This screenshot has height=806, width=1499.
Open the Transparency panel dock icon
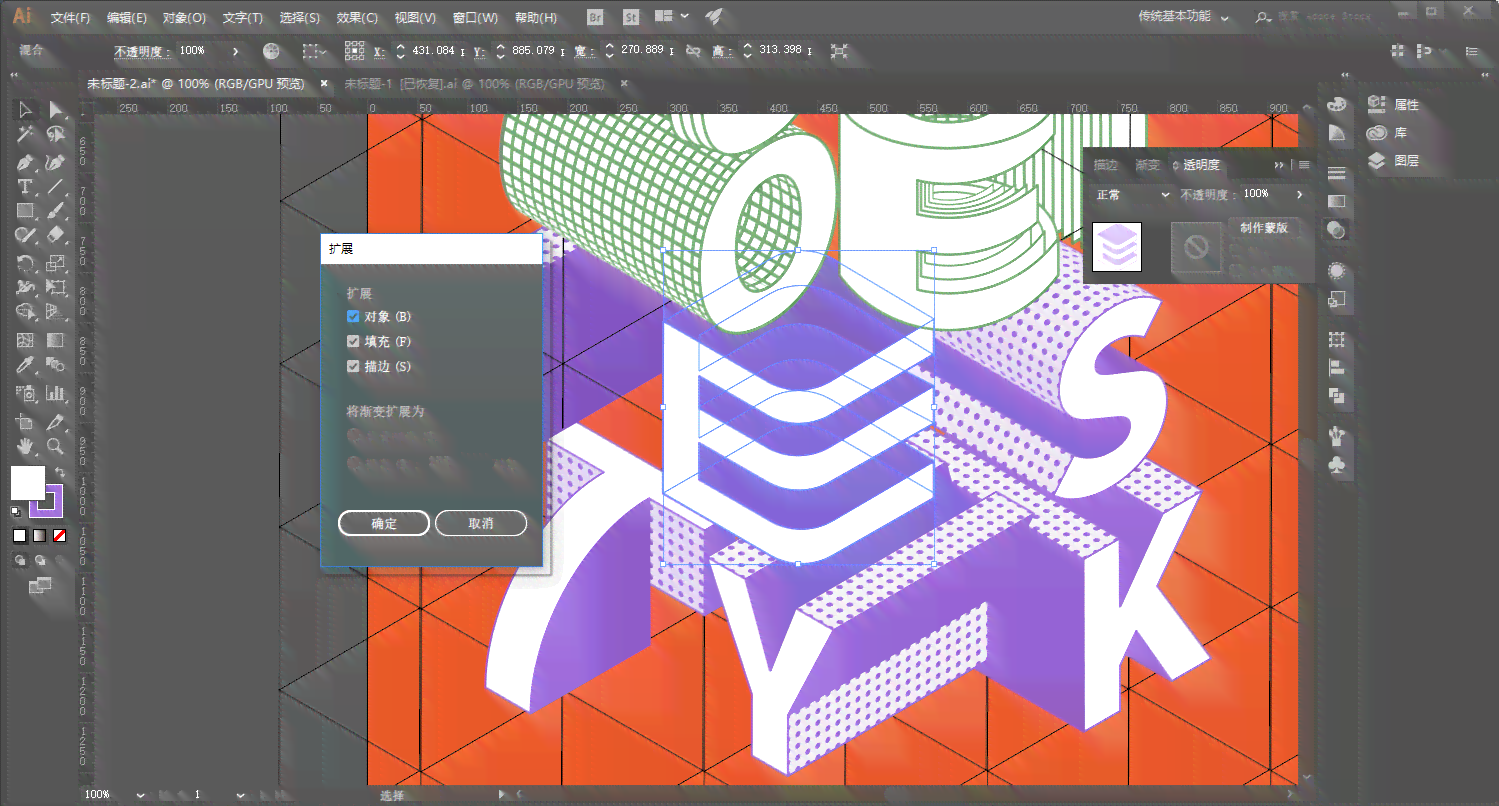pos(1336,230)
